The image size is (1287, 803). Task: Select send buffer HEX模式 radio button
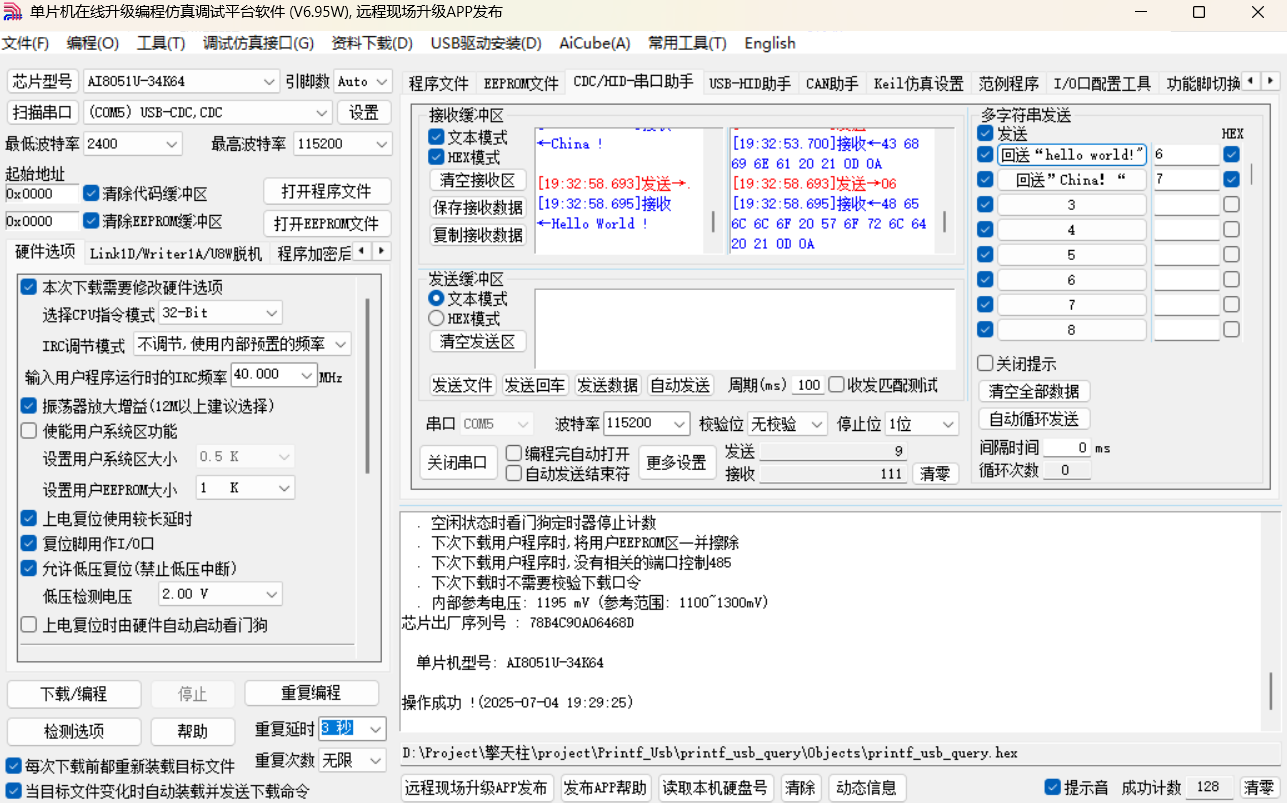pos(436,318)
